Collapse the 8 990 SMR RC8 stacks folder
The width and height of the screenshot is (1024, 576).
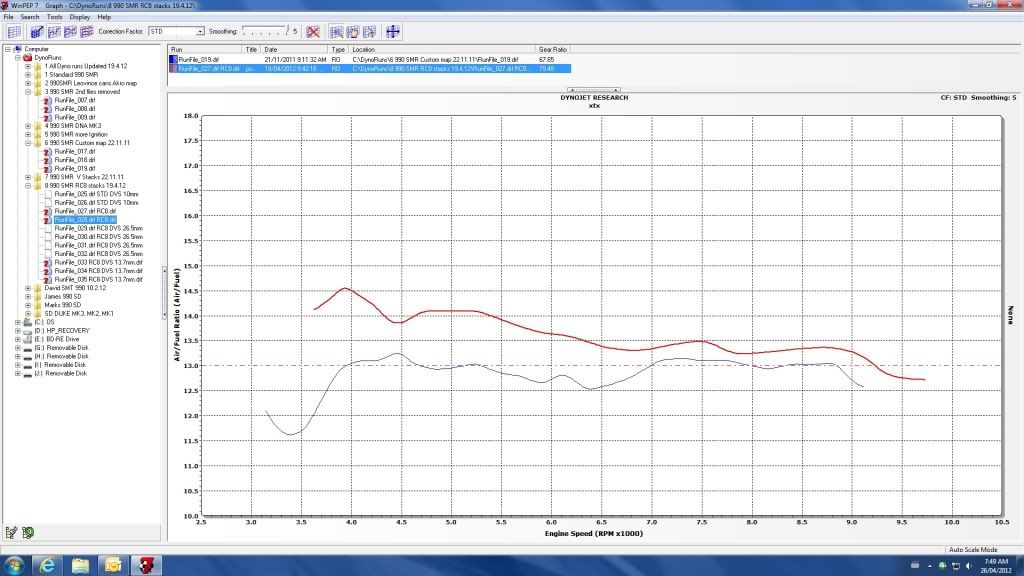click(x=28, y=185)
